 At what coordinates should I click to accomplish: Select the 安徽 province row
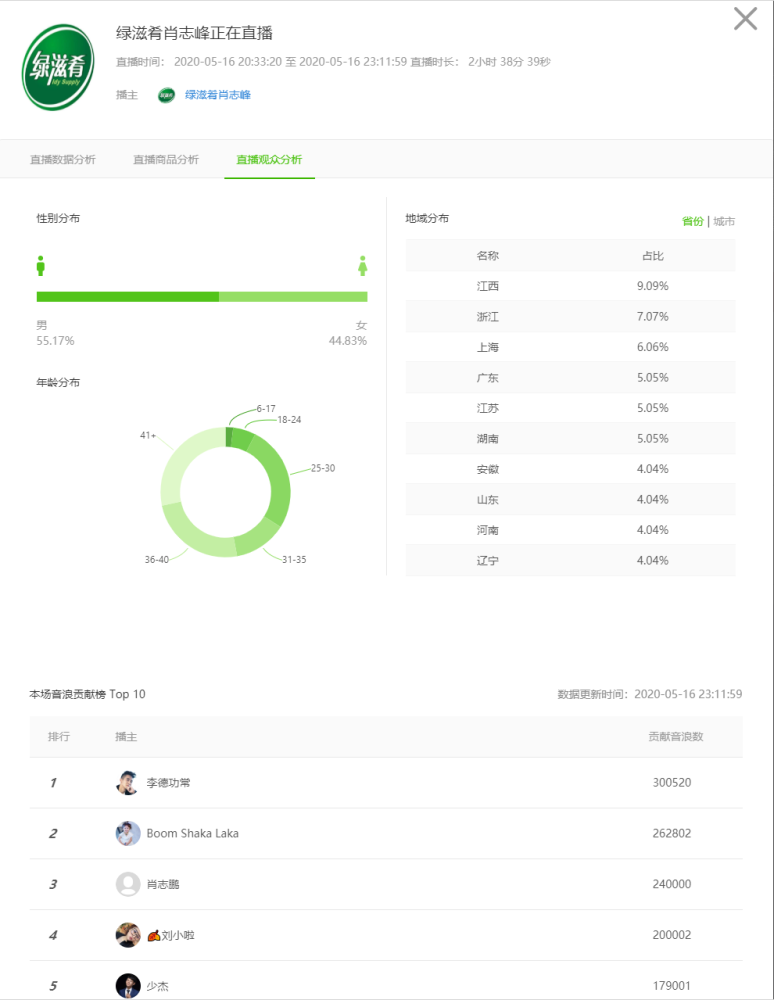(x=570, y=469)
